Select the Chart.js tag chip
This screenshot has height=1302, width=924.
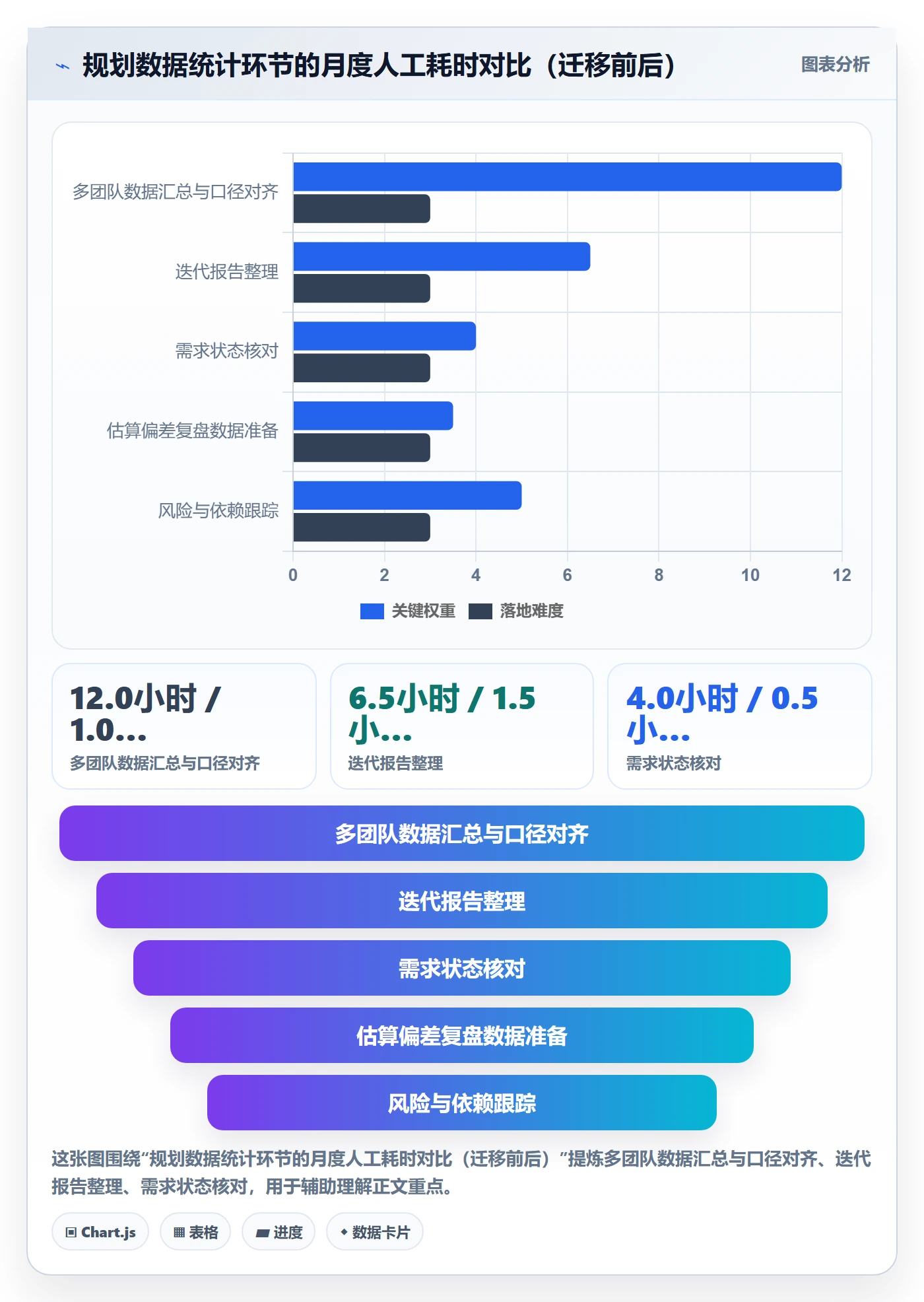coord(100,1232)
